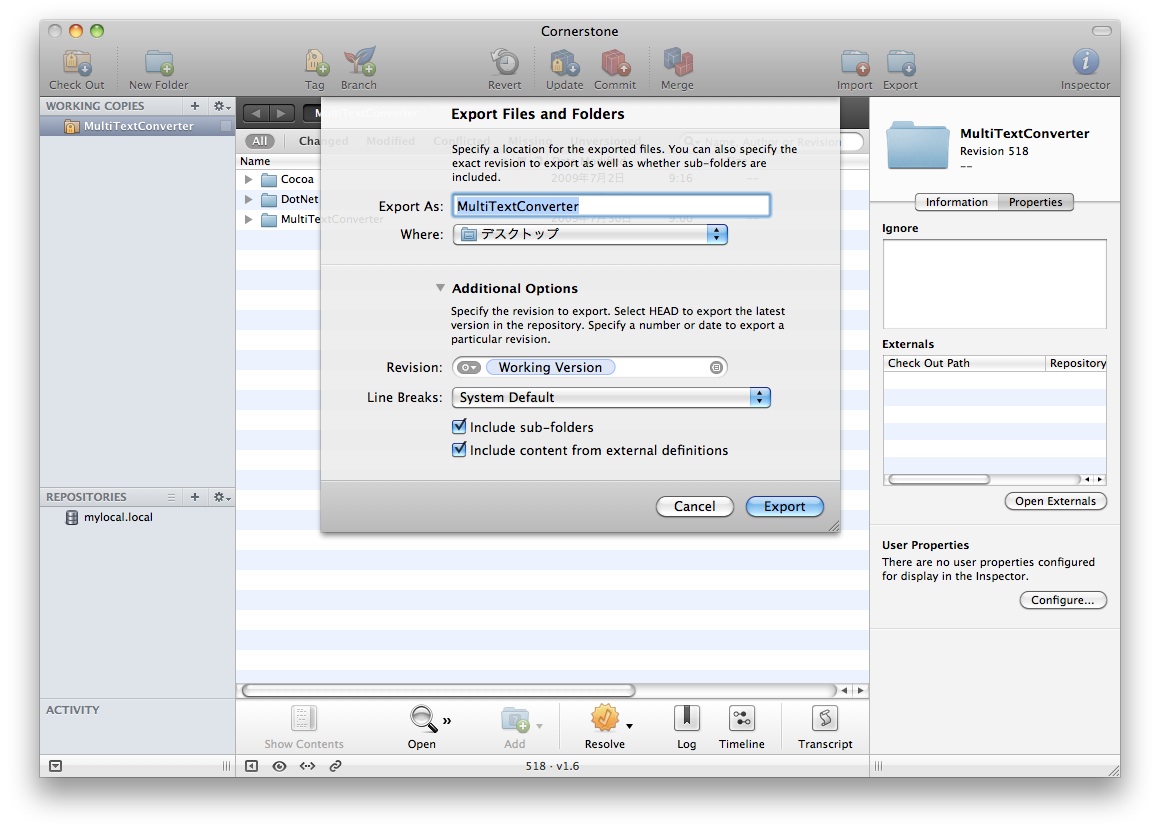Click the Export button in dialog

(x=784, y=506)
